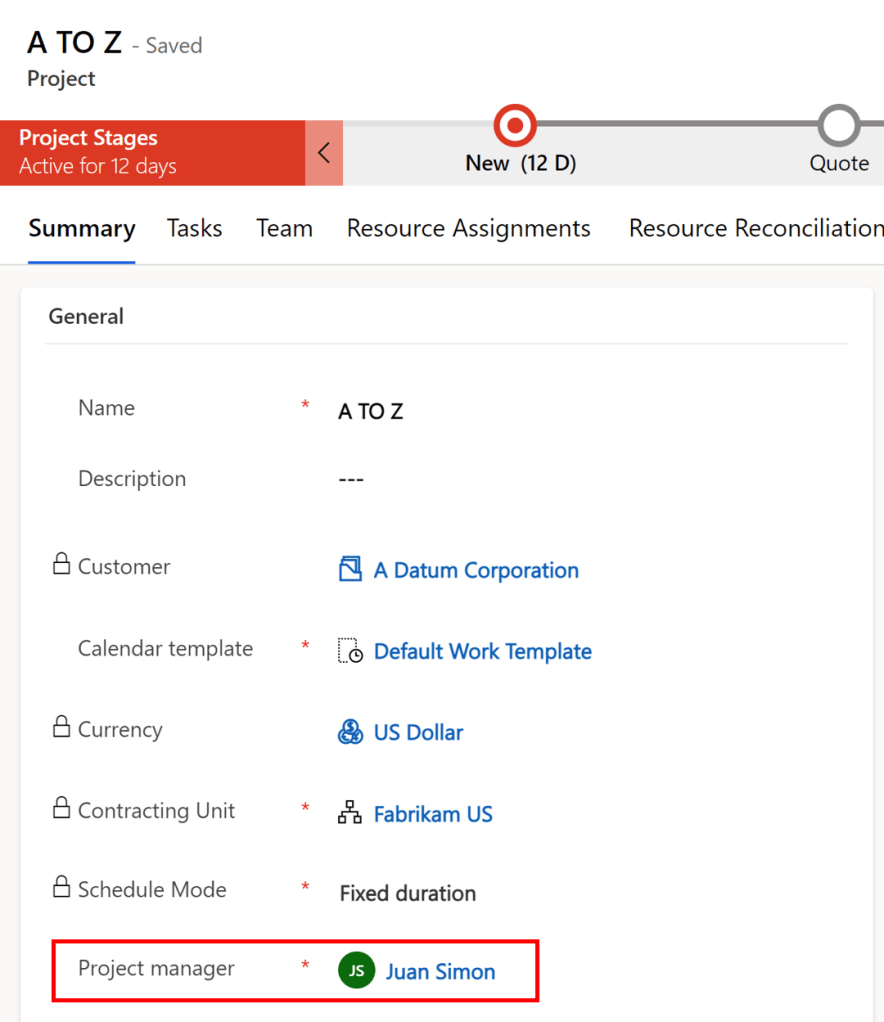
Task: Open the Team tab
Action: pyautogui.click(x=284, y=228)
